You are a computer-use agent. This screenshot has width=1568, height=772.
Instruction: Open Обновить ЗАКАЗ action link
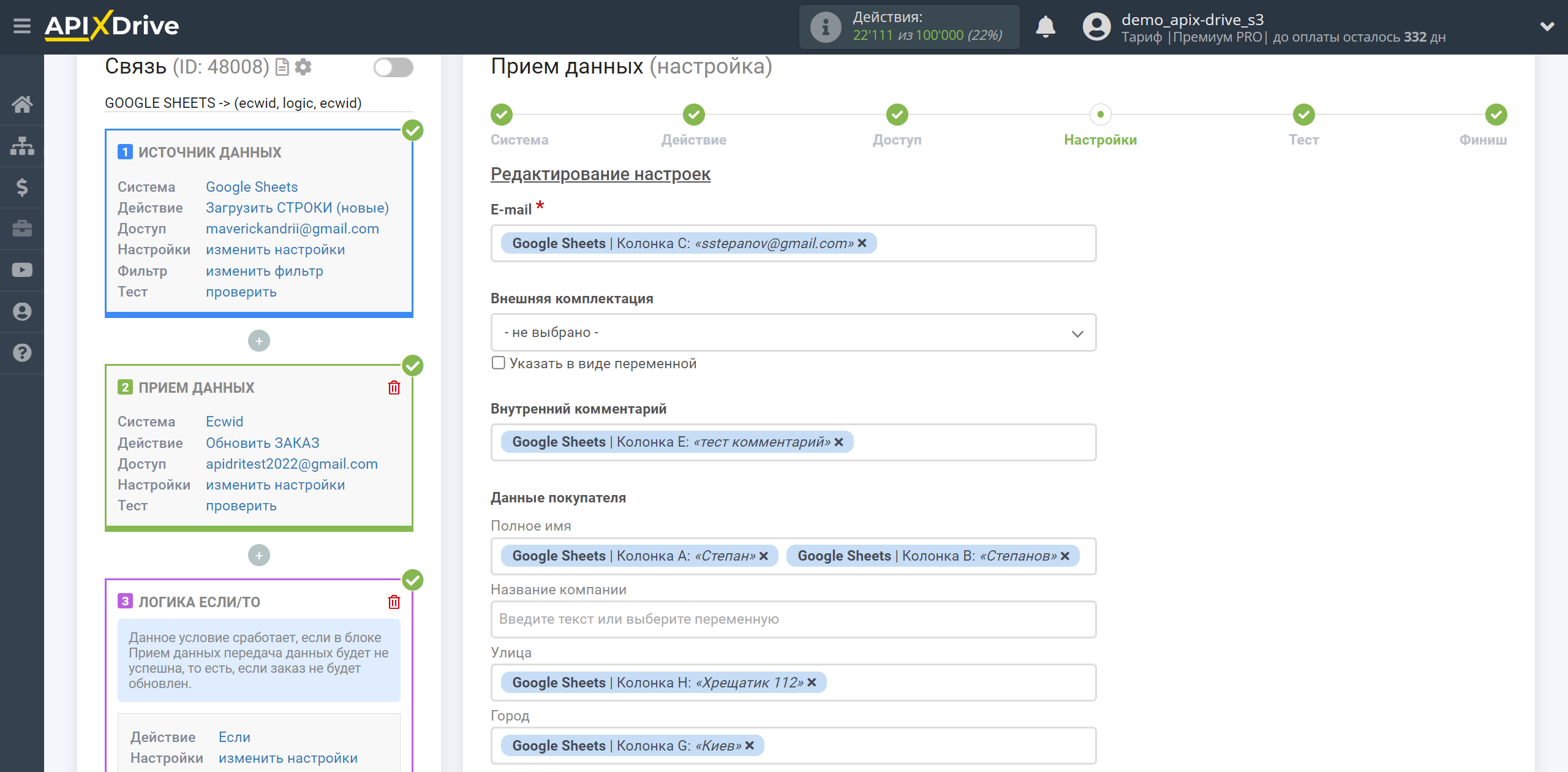pos(262,443)
